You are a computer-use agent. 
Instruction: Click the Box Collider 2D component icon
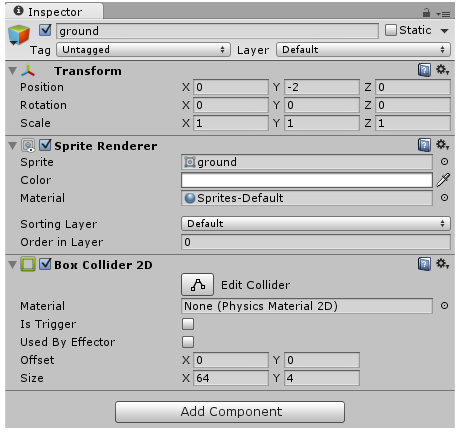coord(28,265)
